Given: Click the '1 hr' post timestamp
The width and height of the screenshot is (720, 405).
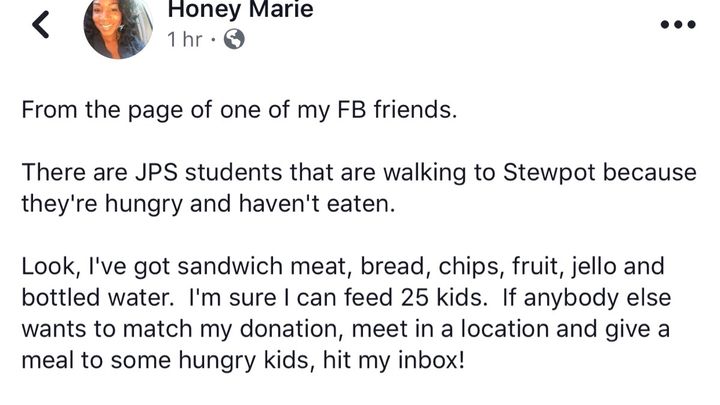Looking at the screenshot, I should click(185, 39).
